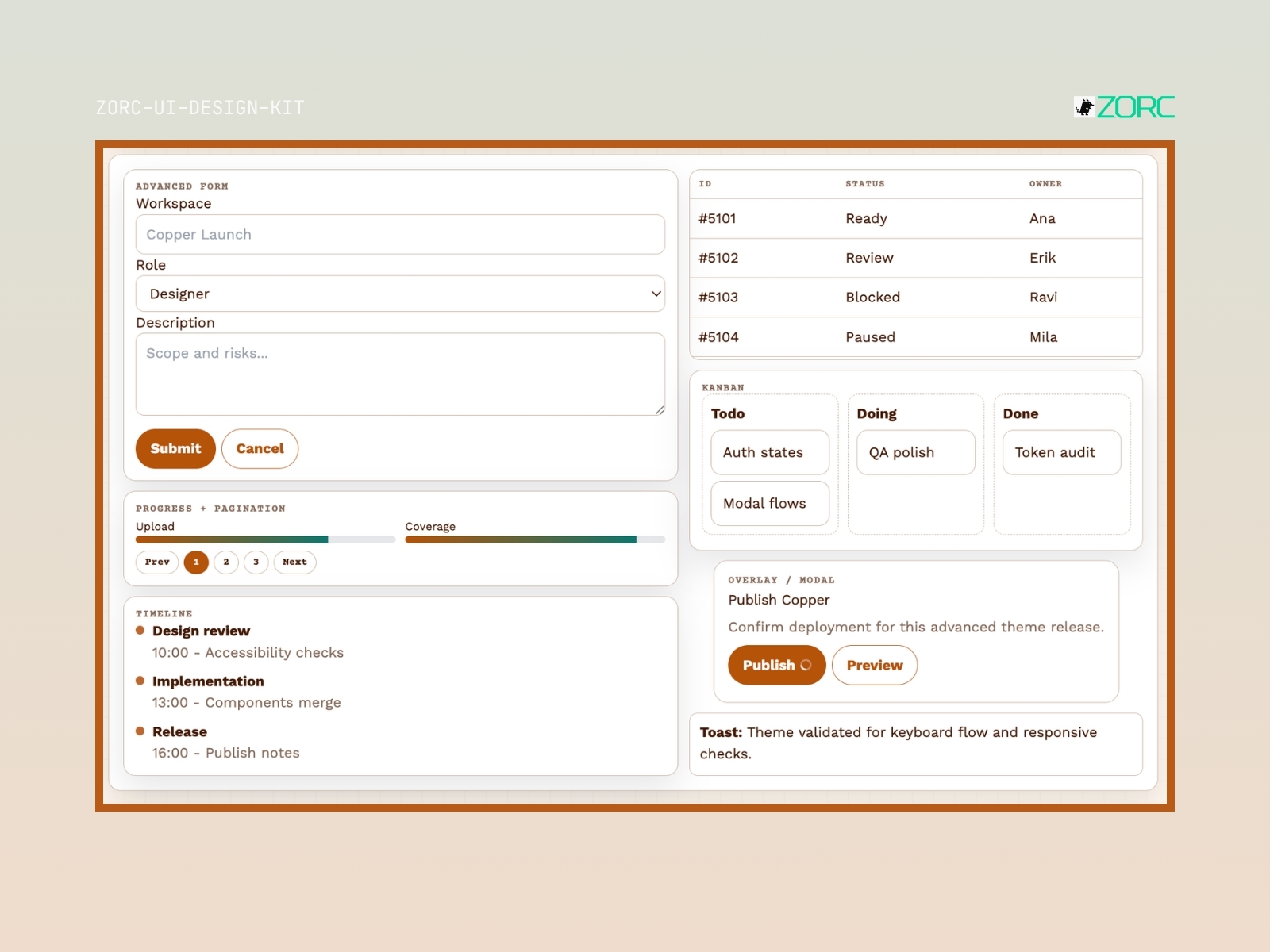Click the Coverage progress bar
The width and height of the screenshot is (1270, 952).
(x=535, y=539)
